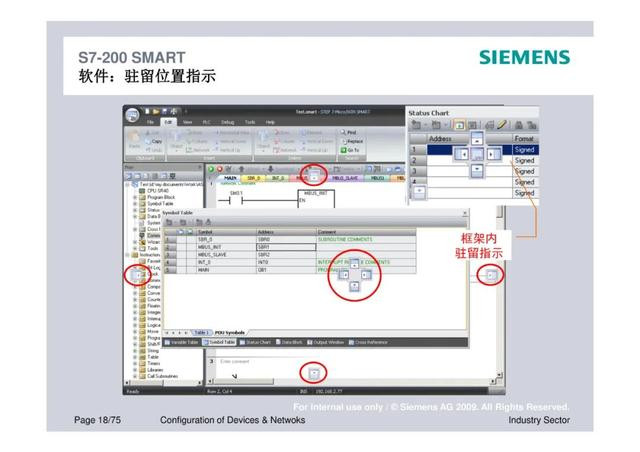Click the right dock arrow over Symbol Table
Screen dimensions: 640x452
click(x=366, y=275)
